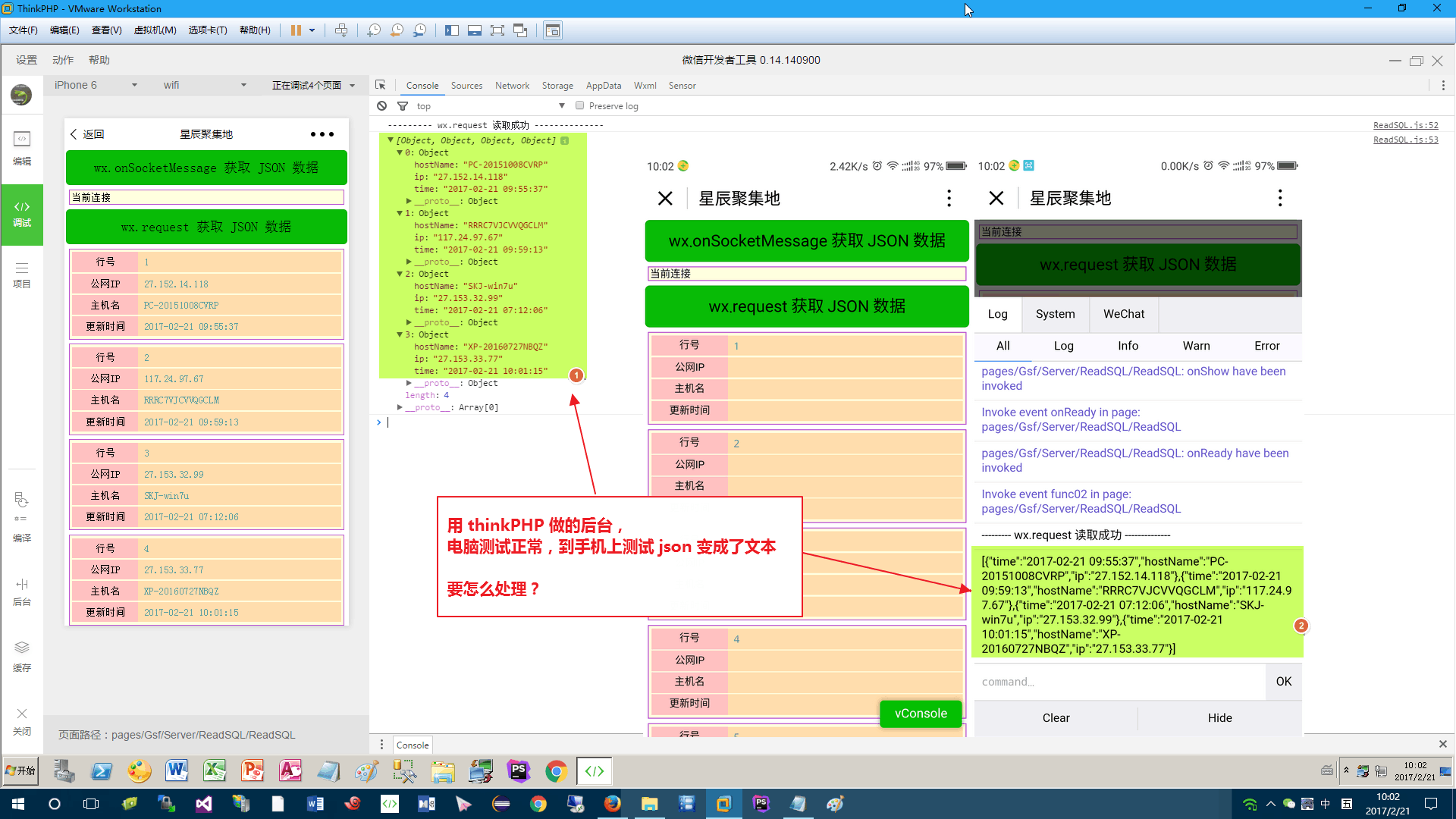
Task: Toggle the VMware thumbnail bar icon
Action: [475, 30]
